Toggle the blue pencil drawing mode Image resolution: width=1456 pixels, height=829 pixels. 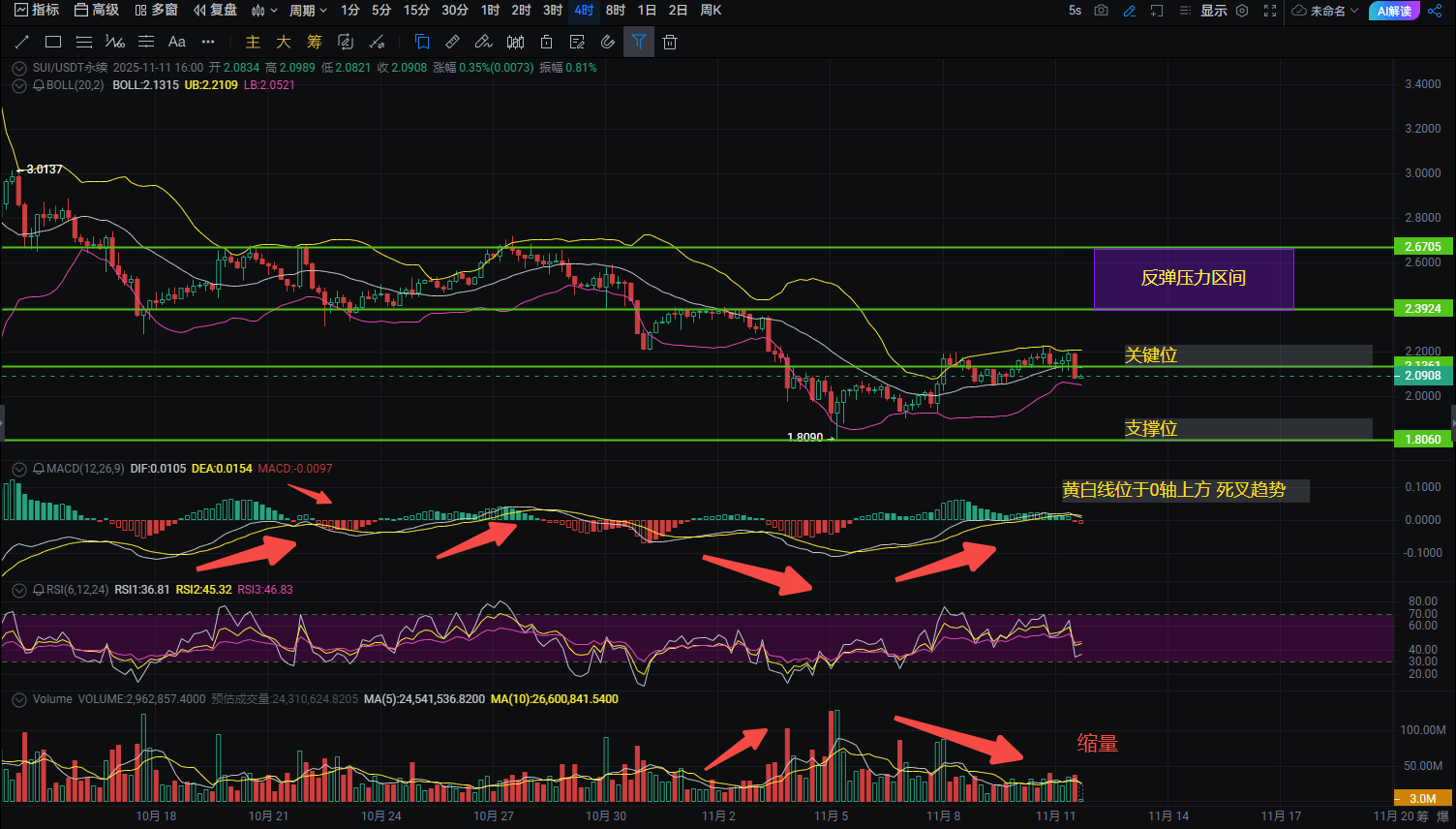click(x=1129, y=10)
